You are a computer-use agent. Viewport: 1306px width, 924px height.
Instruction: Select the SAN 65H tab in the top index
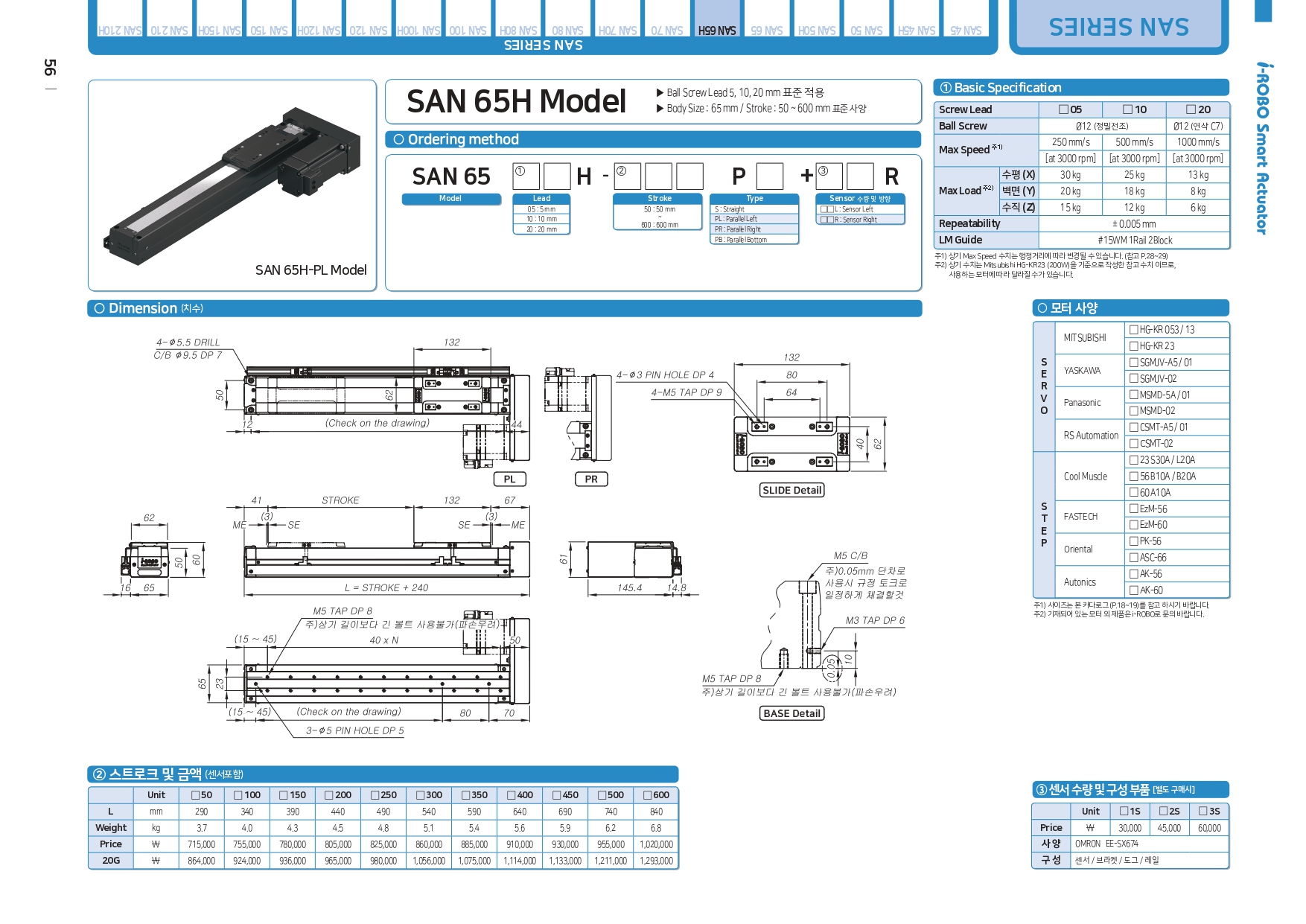[717, 20]
